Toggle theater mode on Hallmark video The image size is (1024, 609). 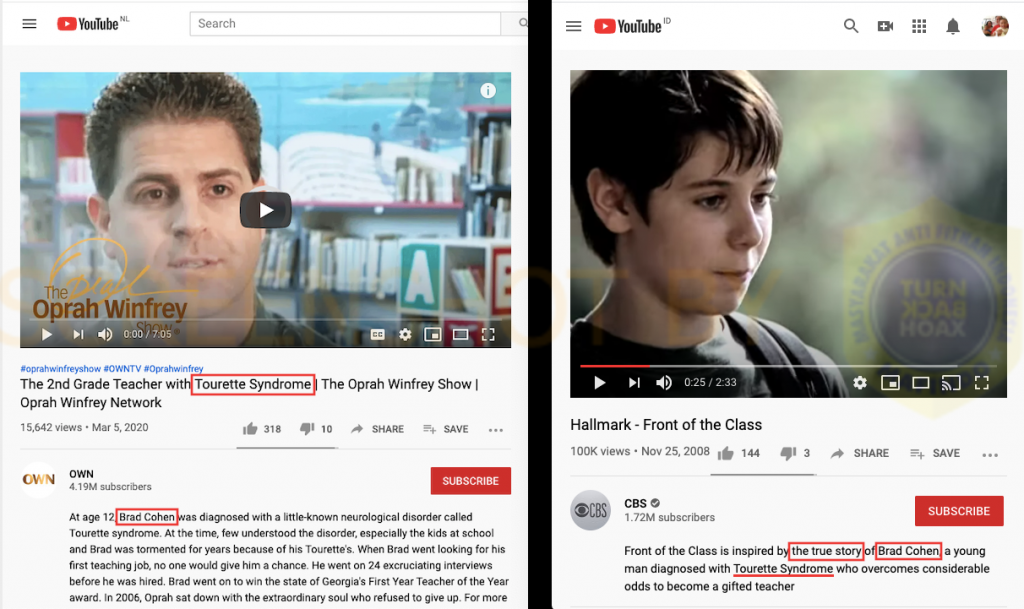coord(921,383)
